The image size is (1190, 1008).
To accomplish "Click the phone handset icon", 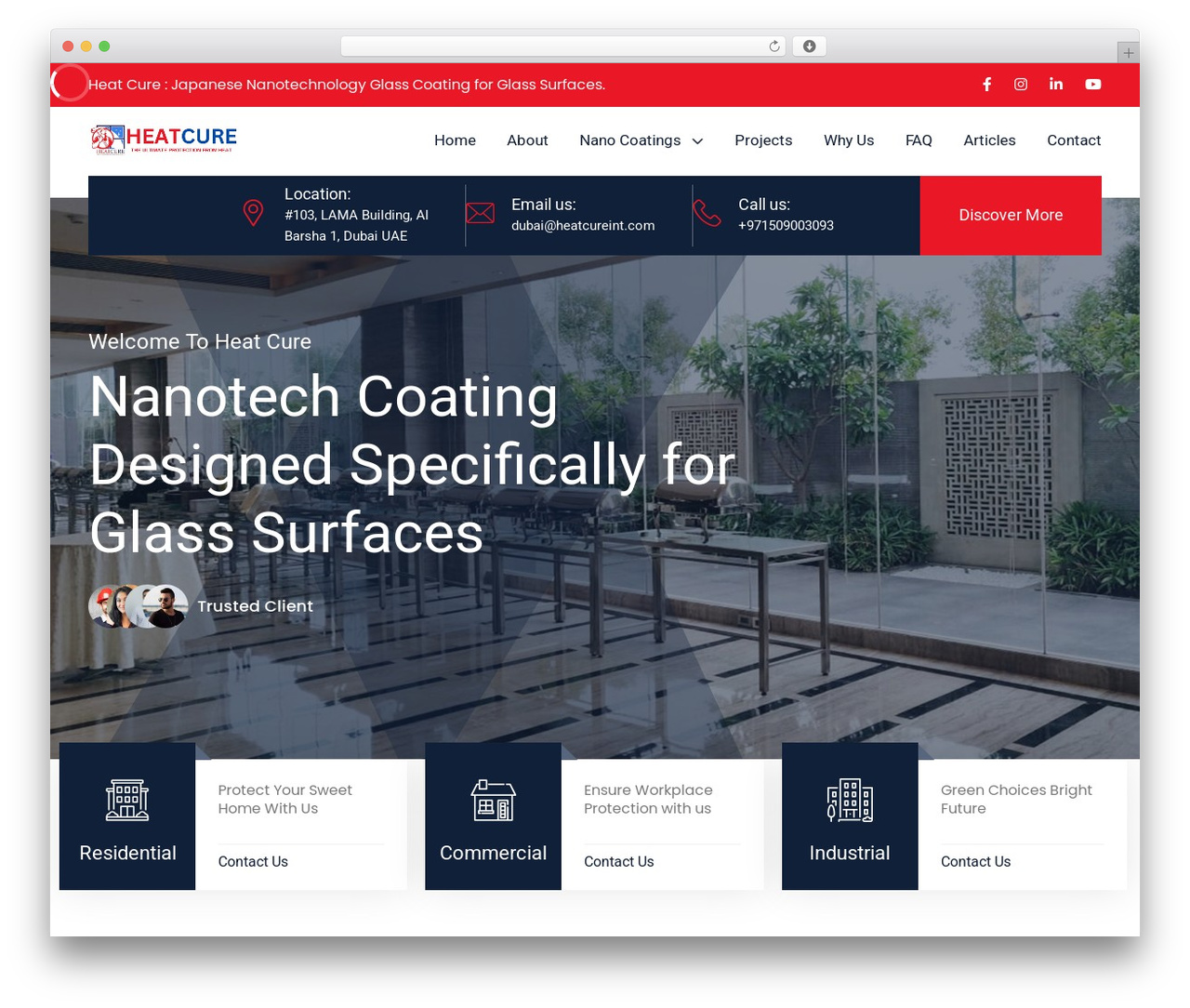I will pyautogui.click(x=707, y=213).
